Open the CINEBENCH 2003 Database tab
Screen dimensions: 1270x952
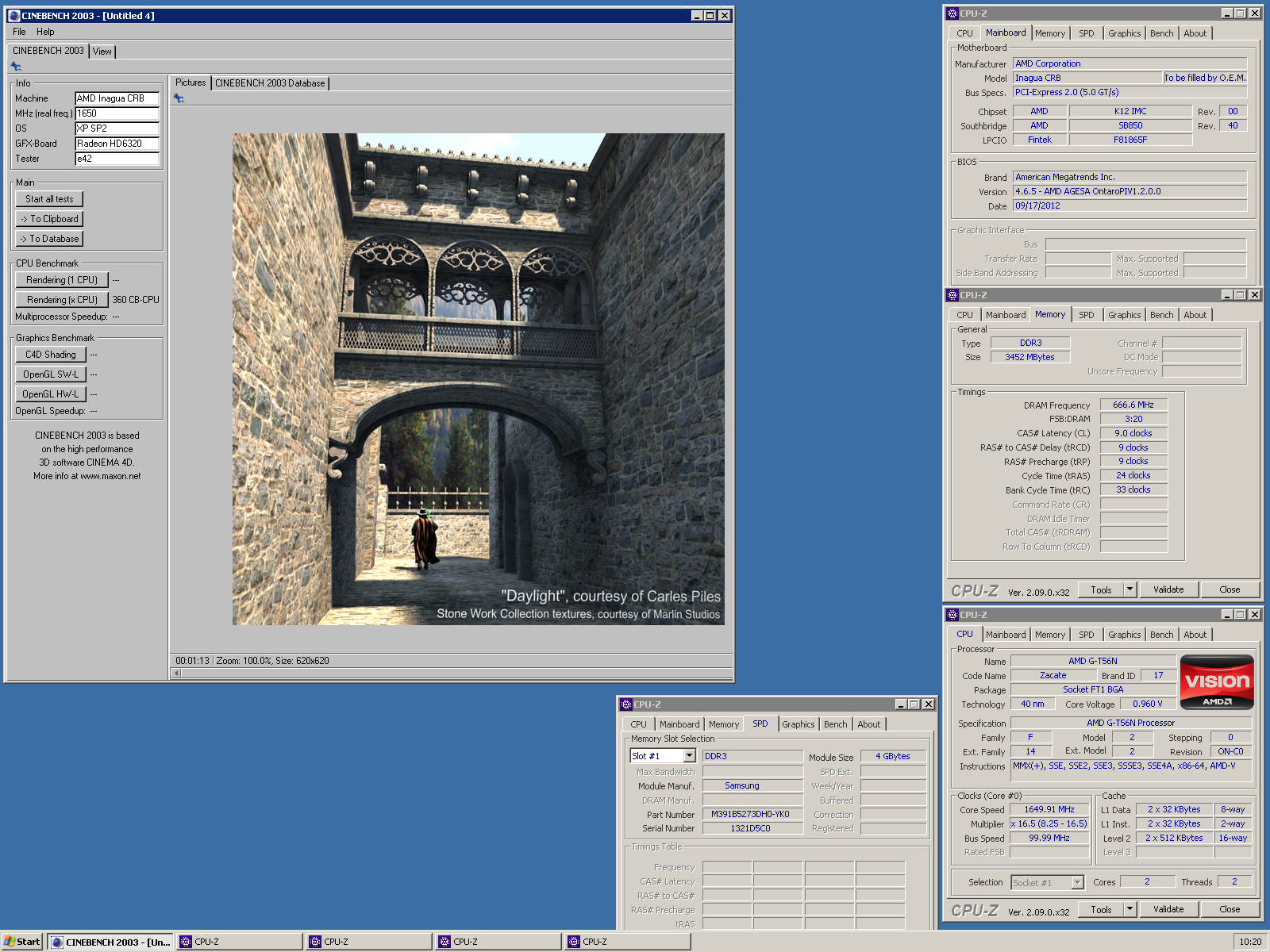pos(270,83)
